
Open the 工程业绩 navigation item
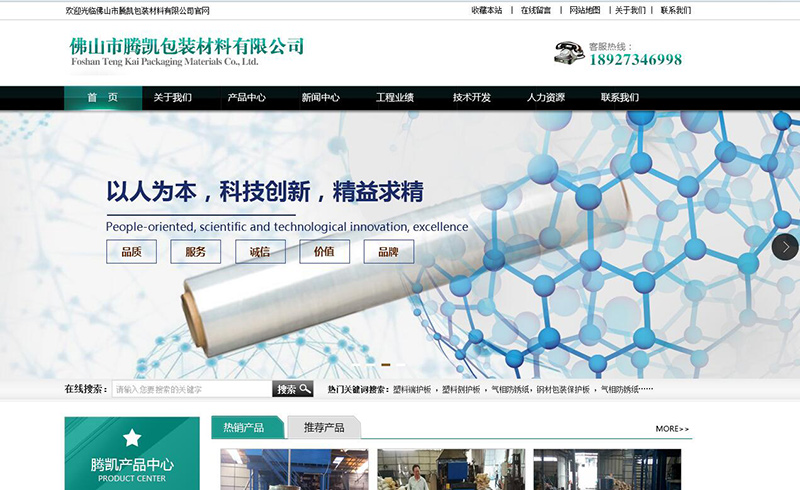click(395, 97)
